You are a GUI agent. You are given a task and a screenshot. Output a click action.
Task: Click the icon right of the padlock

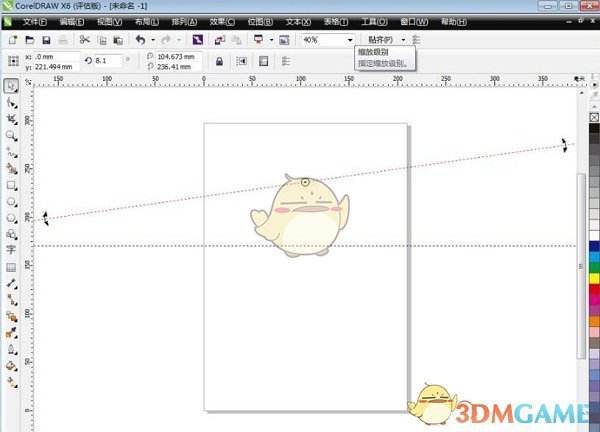[241, 61]
